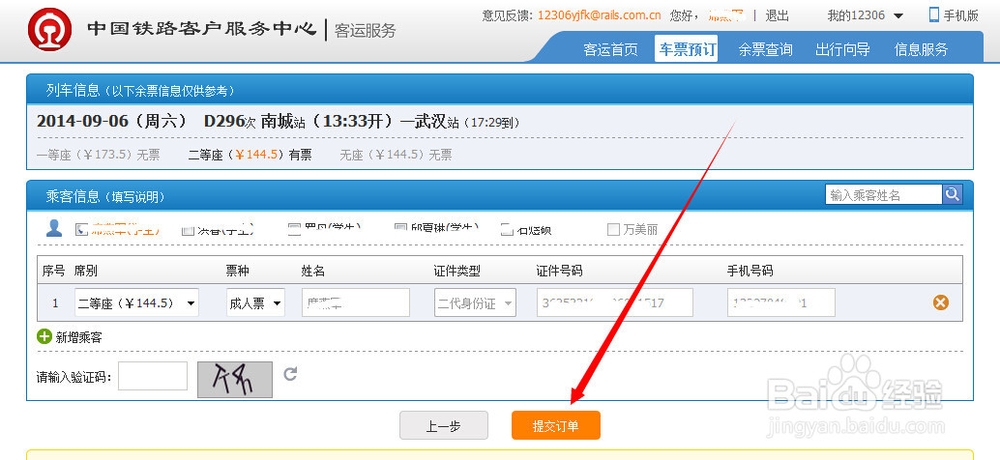Go to the 信息服务 tab

click(921, 49)
